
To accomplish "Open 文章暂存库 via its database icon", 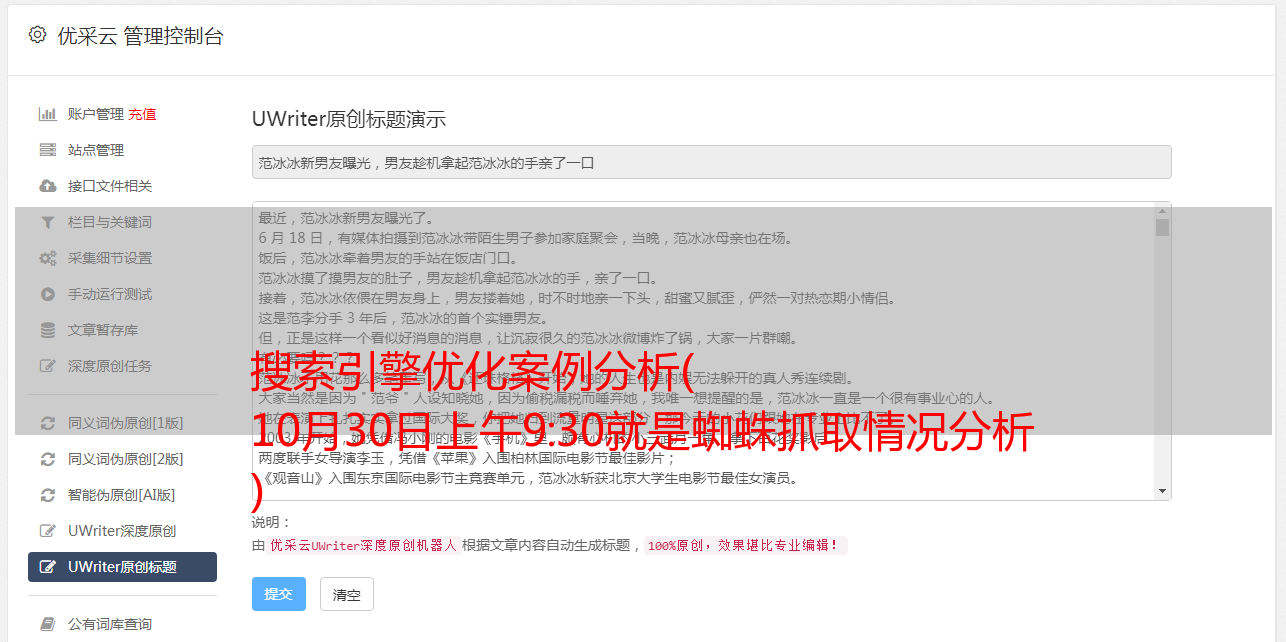I will (47, 330).
